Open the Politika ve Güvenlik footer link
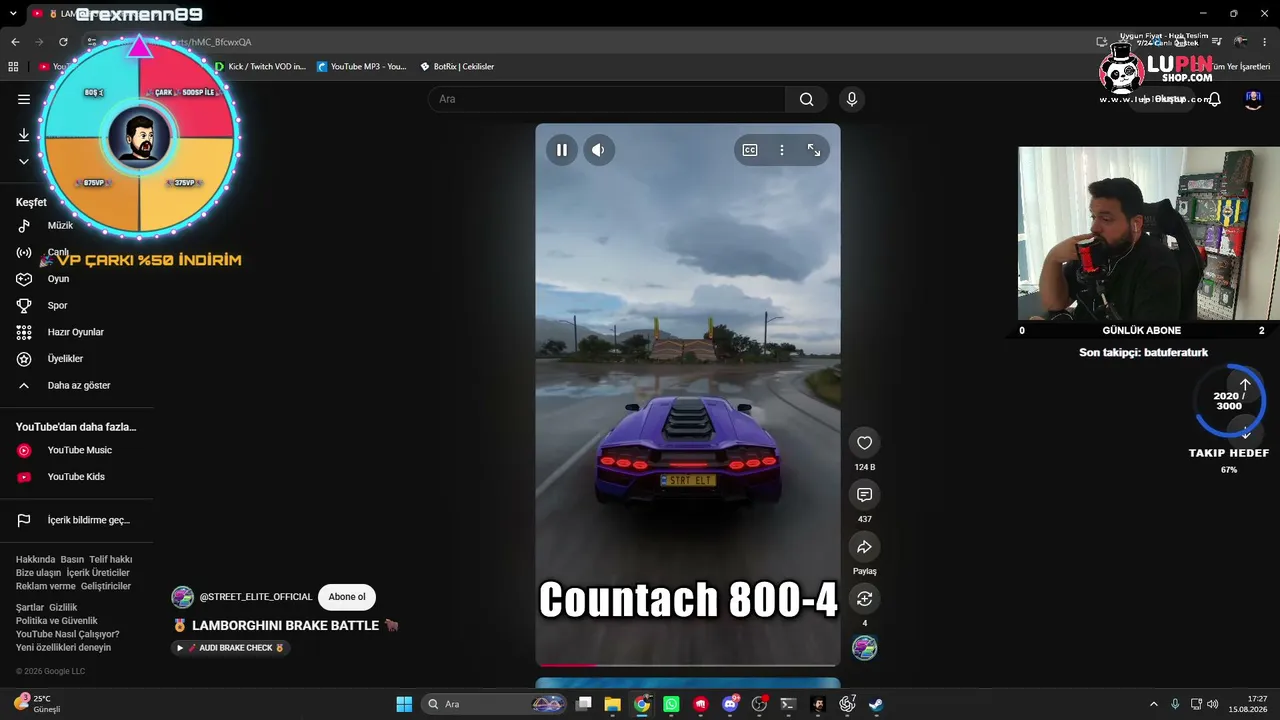Image resolution: width=1280 pixels, height=720 pixels. (x=57, y=621)
